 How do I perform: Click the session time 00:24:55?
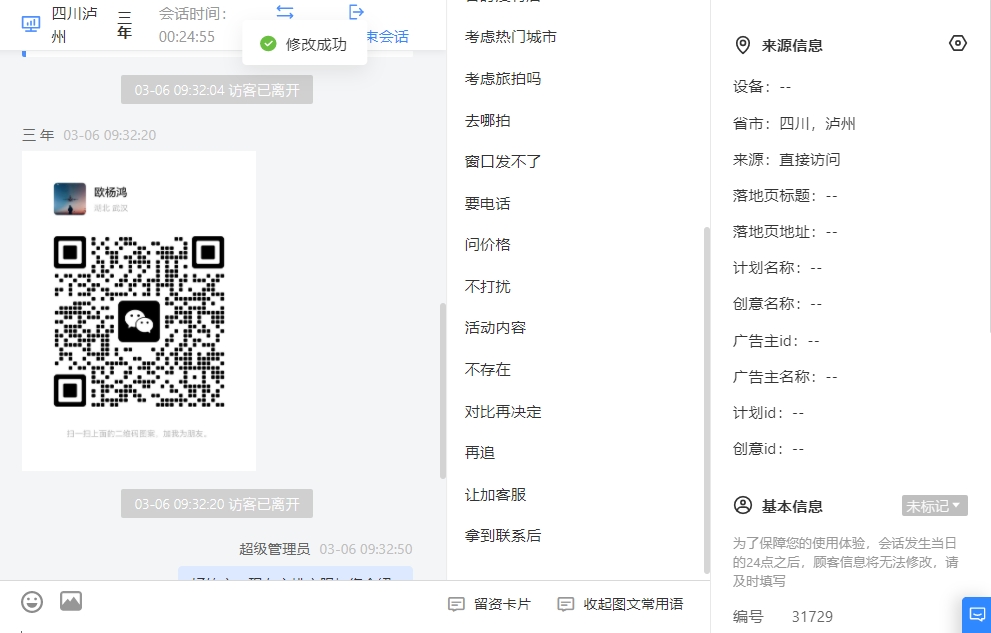(x=187, y=37)
